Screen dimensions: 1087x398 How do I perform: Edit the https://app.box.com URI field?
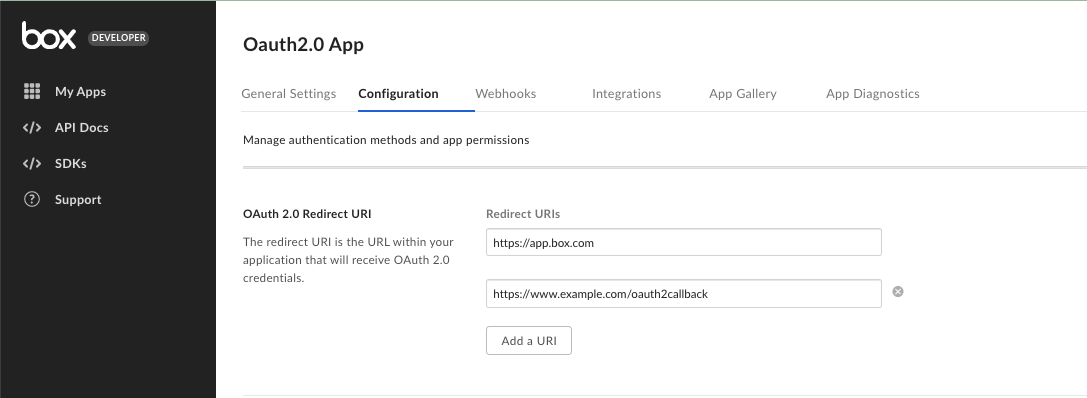point(684,243)
